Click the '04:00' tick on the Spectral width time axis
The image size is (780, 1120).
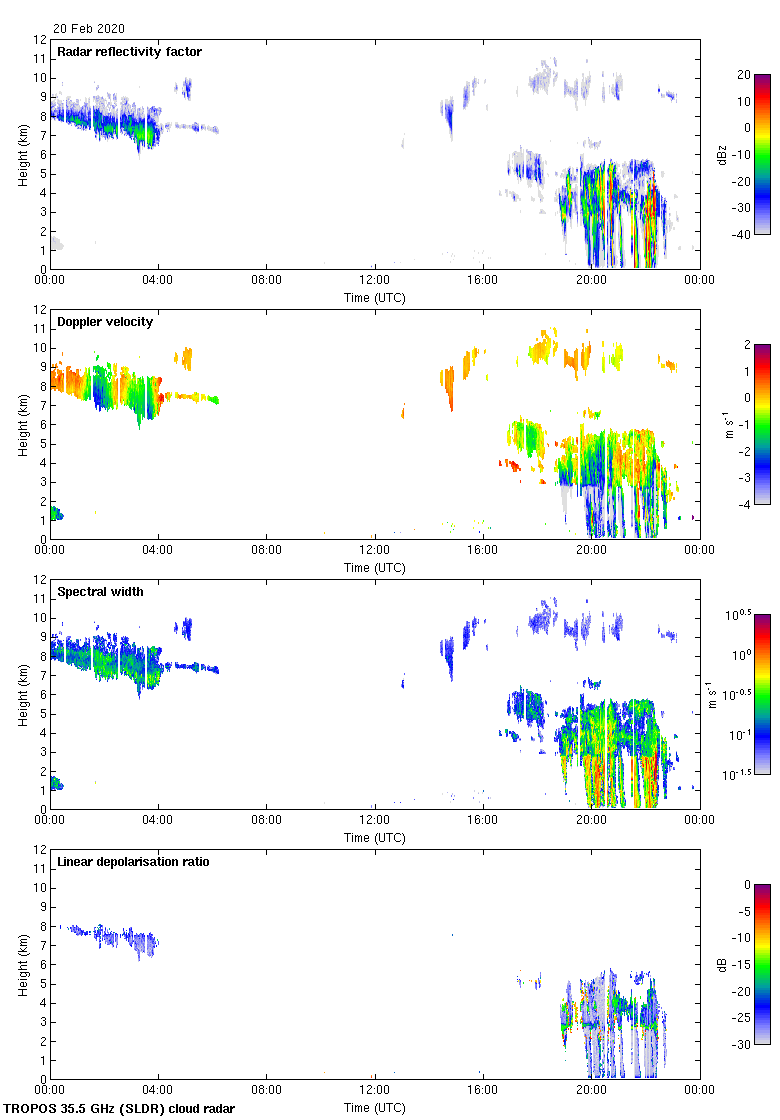click(x=158, y=821)
